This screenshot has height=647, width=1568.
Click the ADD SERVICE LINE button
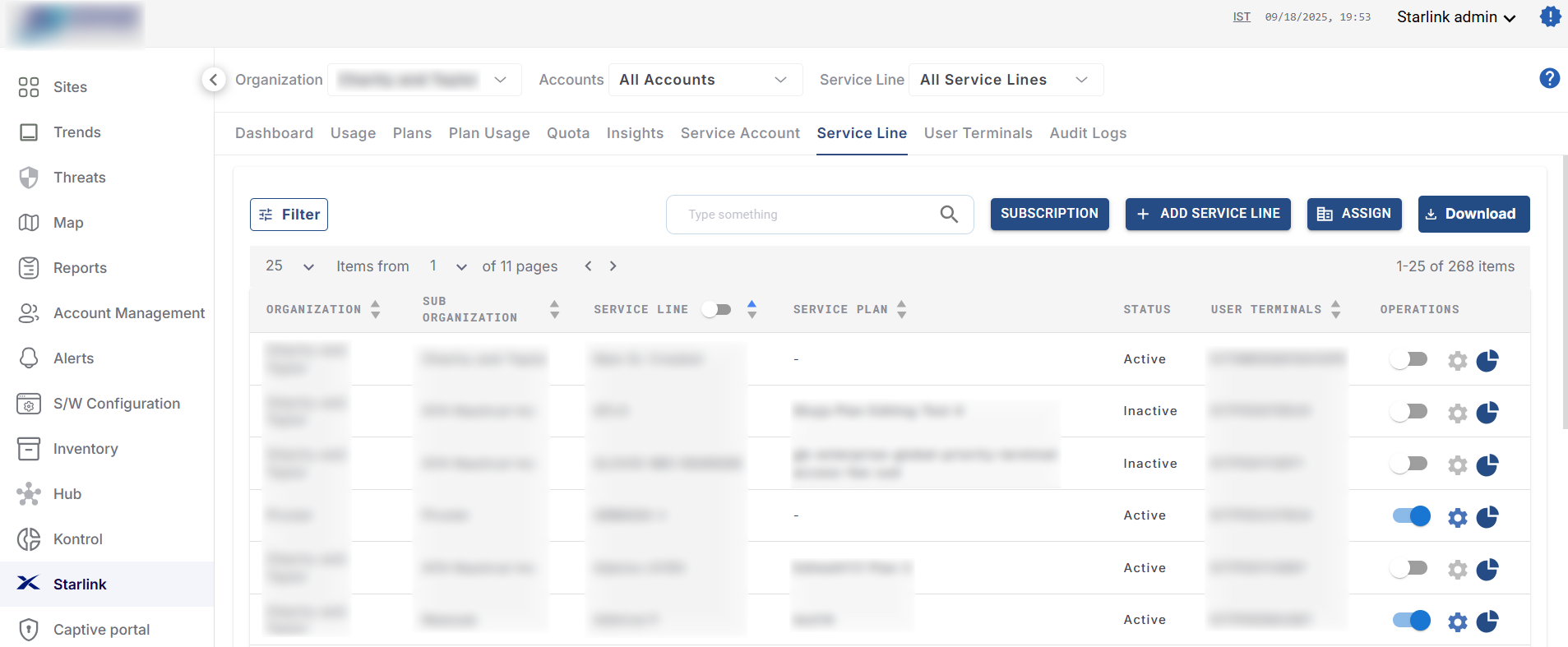pyautogui.click(x=1207, y=214)
